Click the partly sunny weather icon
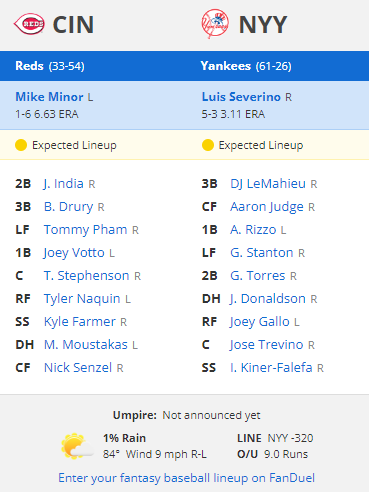 (x=77, y=446)
